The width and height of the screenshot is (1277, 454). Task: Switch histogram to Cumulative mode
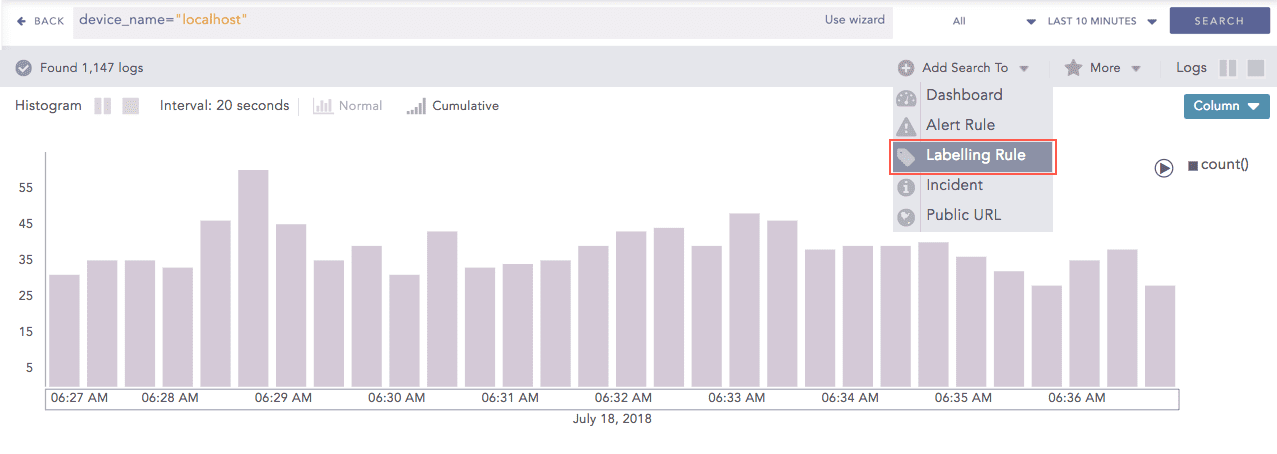pos(453,106)
